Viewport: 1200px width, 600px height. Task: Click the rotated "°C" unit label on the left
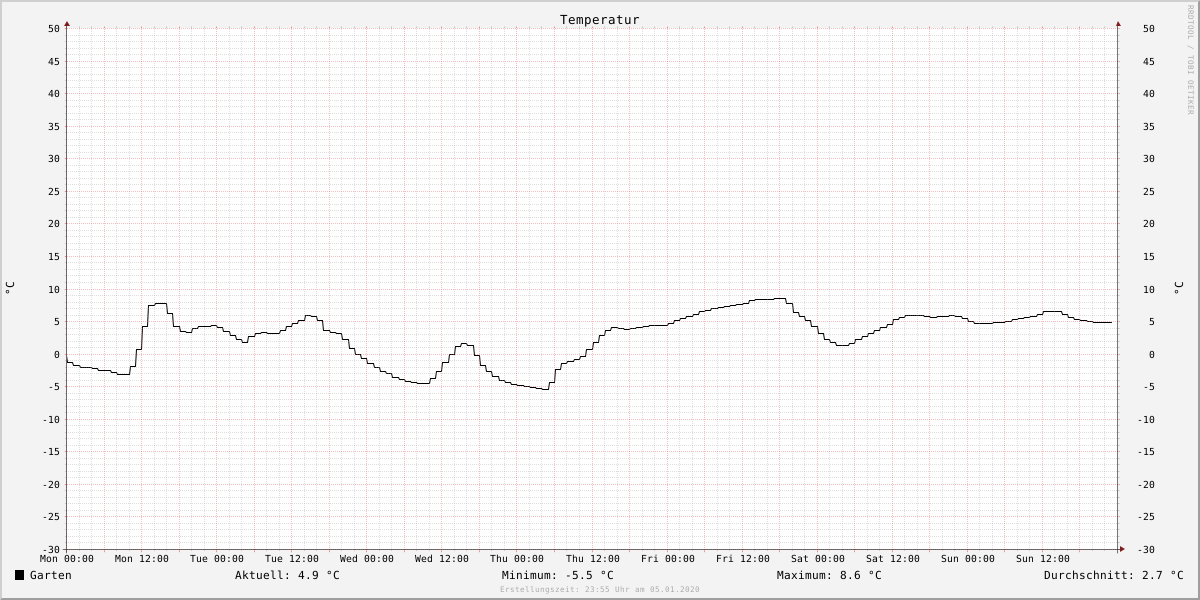(10, 288)
